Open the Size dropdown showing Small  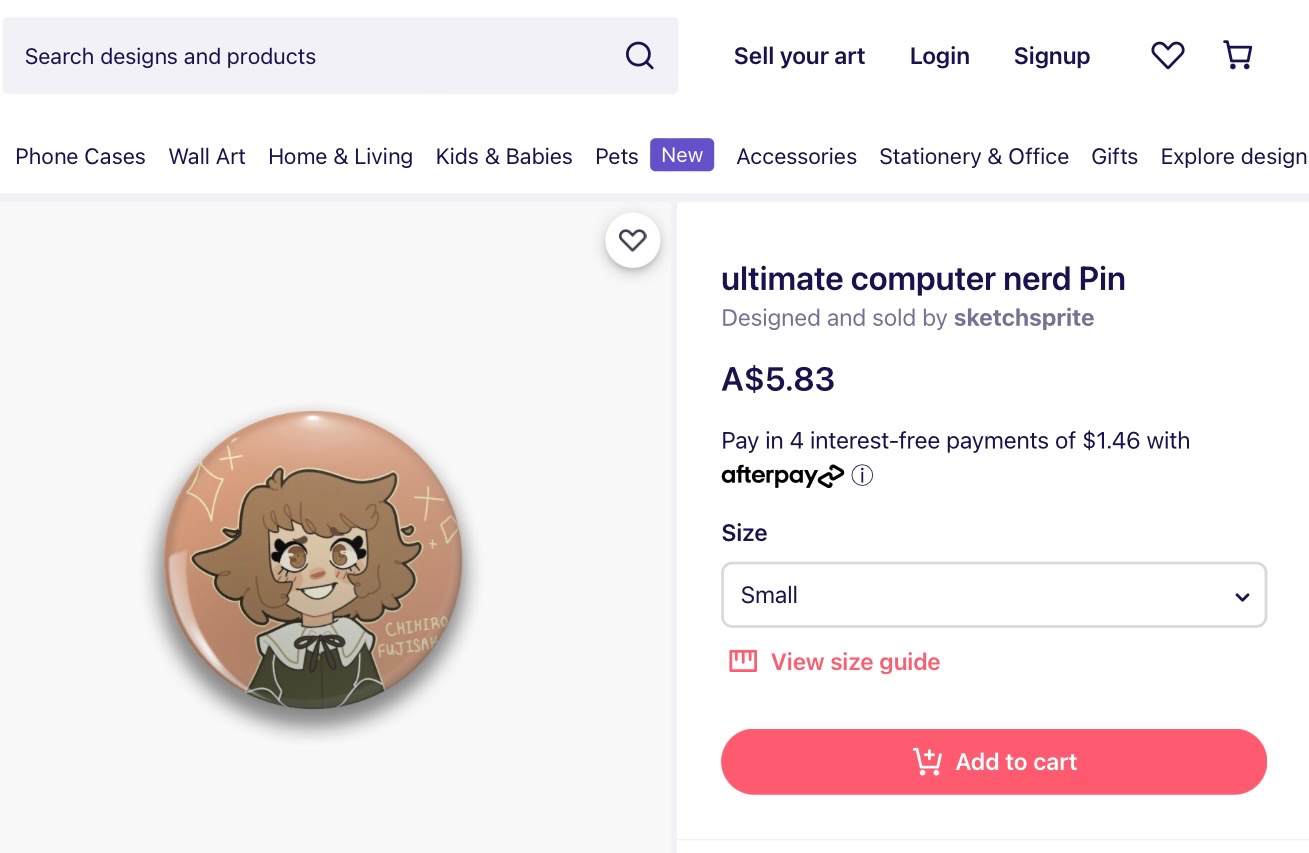[993, 595]
